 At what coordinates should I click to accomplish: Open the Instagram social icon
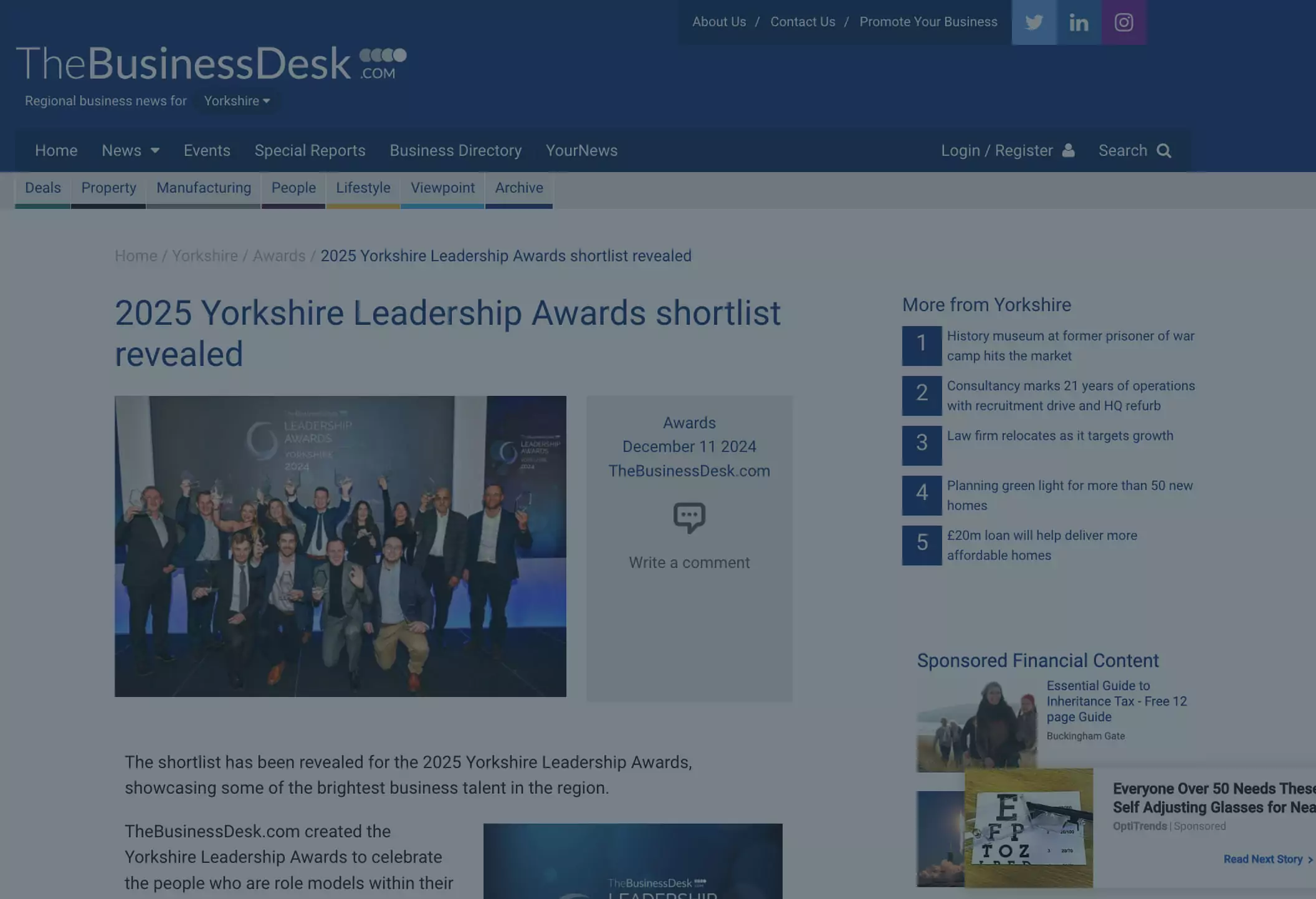tap(1123, 22)
